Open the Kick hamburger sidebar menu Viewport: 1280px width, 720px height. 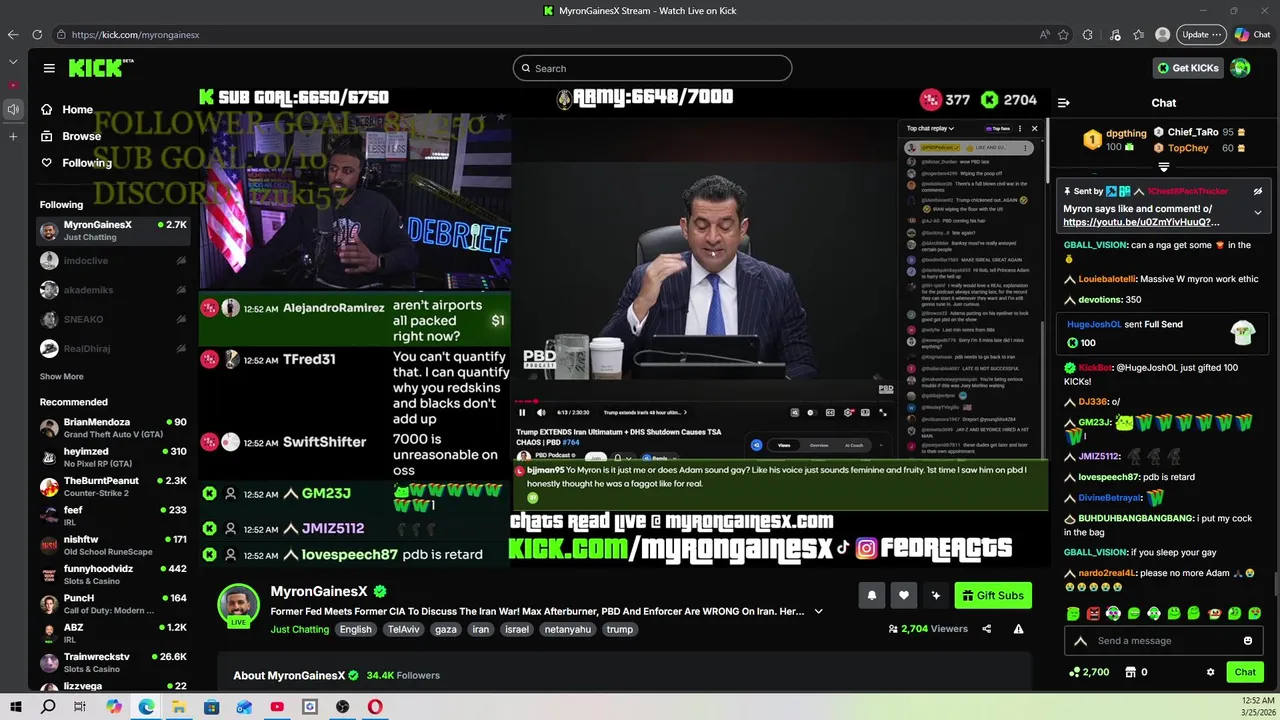tap(49, 68)
